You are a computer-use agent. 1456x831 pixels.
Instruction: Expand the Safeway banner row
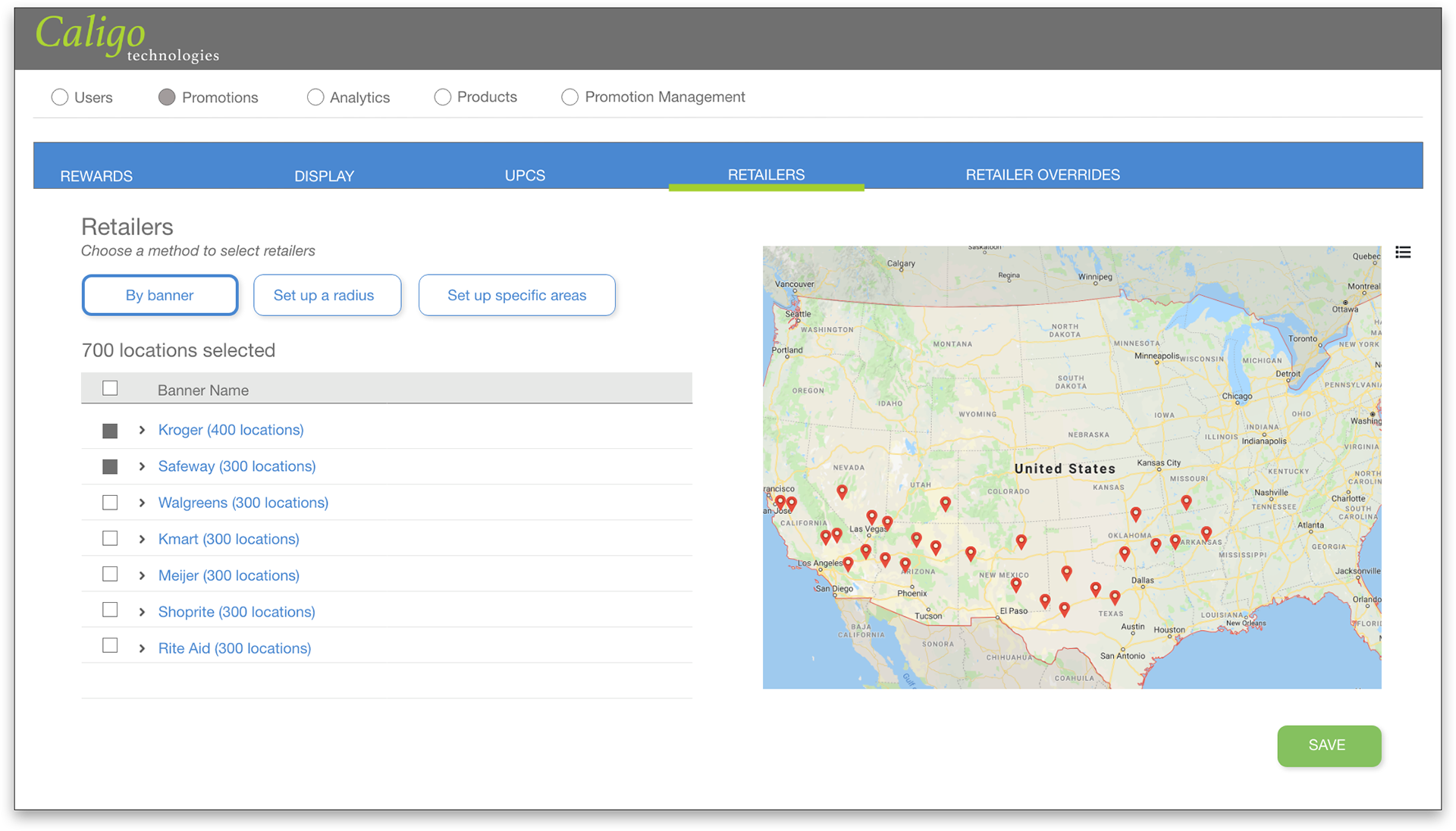click(142, 466)
